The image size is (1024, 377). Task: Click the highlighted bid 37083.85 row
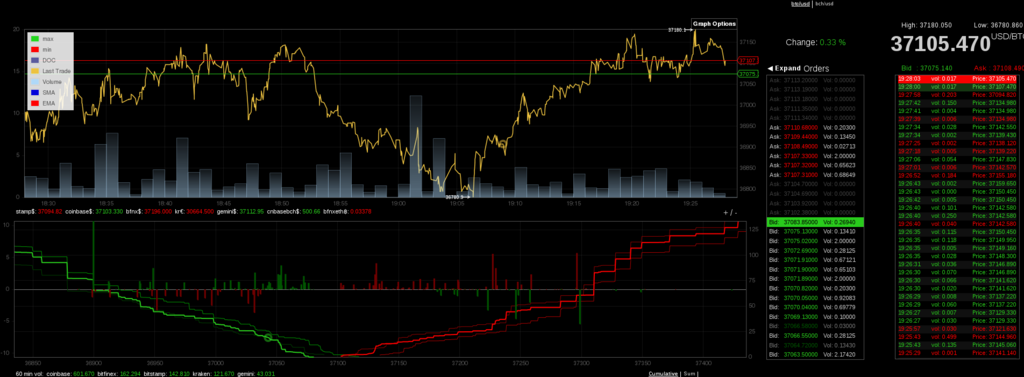pyautogui.click(x=815, y=222)
